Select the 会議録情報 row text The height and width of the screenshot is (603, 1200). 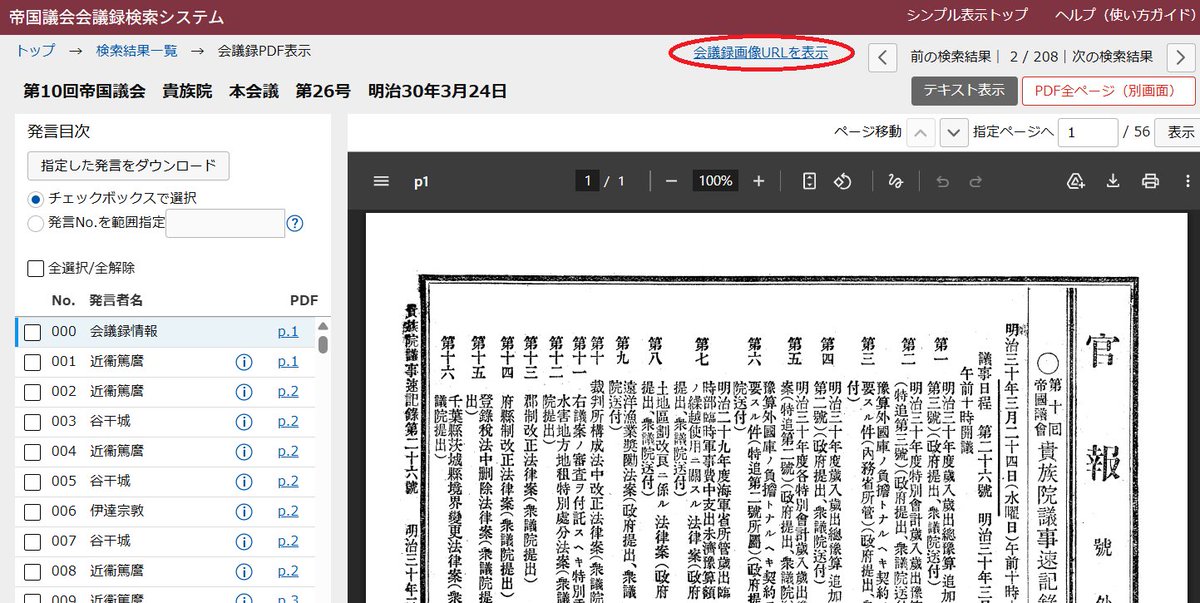pos(123,331)
